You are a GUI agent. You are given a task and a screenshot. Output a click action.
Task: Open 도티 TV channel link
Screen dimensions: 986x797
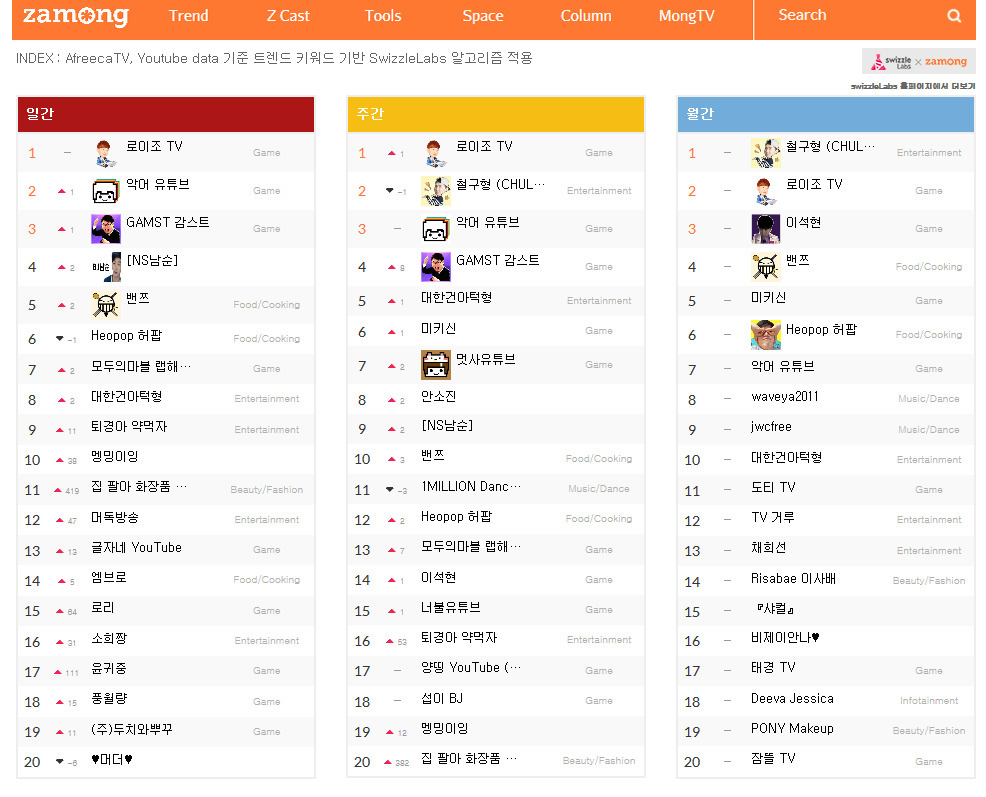pyautogui.click(x=773, y=487)
